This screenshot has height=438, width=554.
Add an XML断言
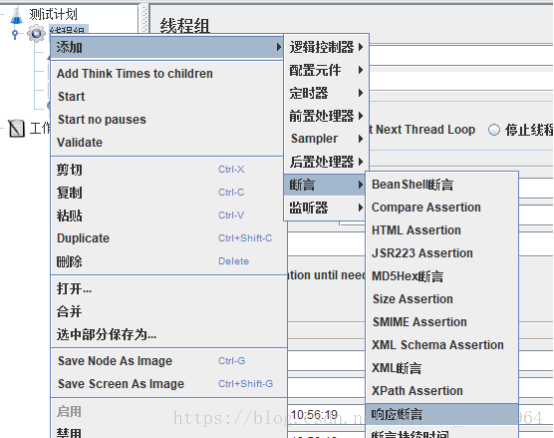click(442, 368)
